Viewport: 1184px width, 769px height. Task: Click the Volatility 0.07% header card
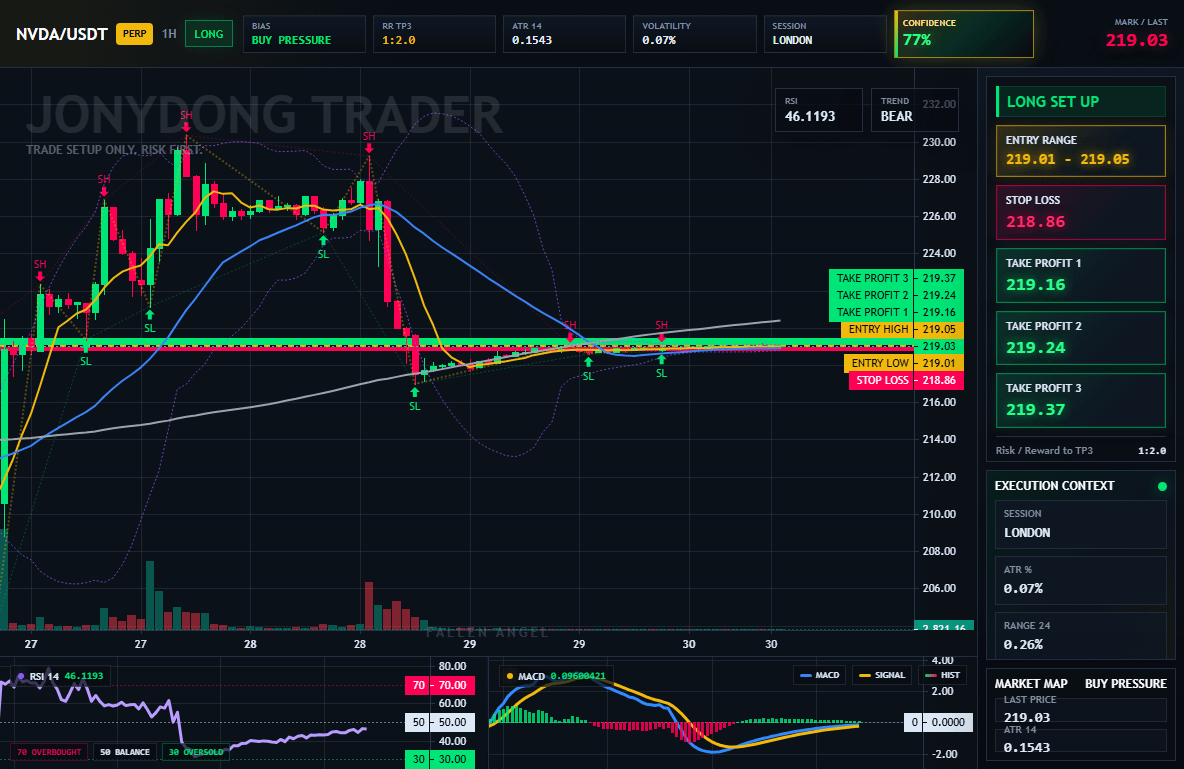pos(695,34)
